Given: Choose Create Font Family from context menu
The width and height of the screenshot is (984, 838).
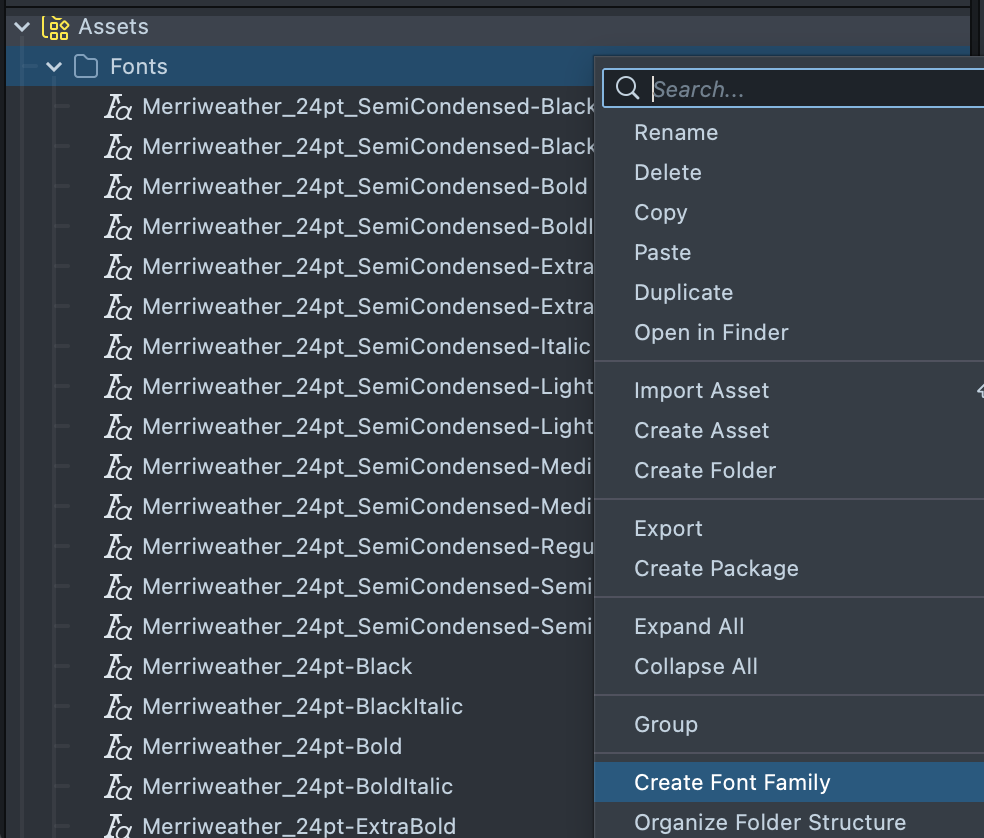Looking at the screenshot, I should [x=732, y=783].
